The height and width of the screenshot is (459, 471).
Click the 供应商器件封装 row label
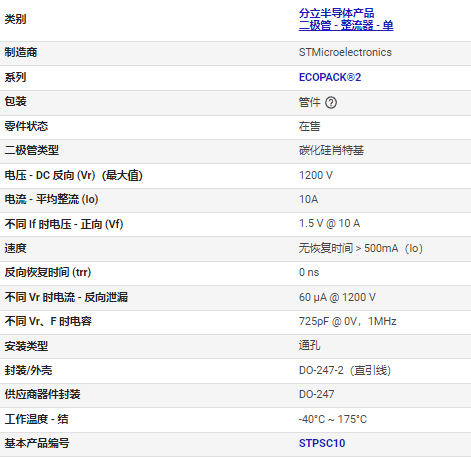point(42,394)
